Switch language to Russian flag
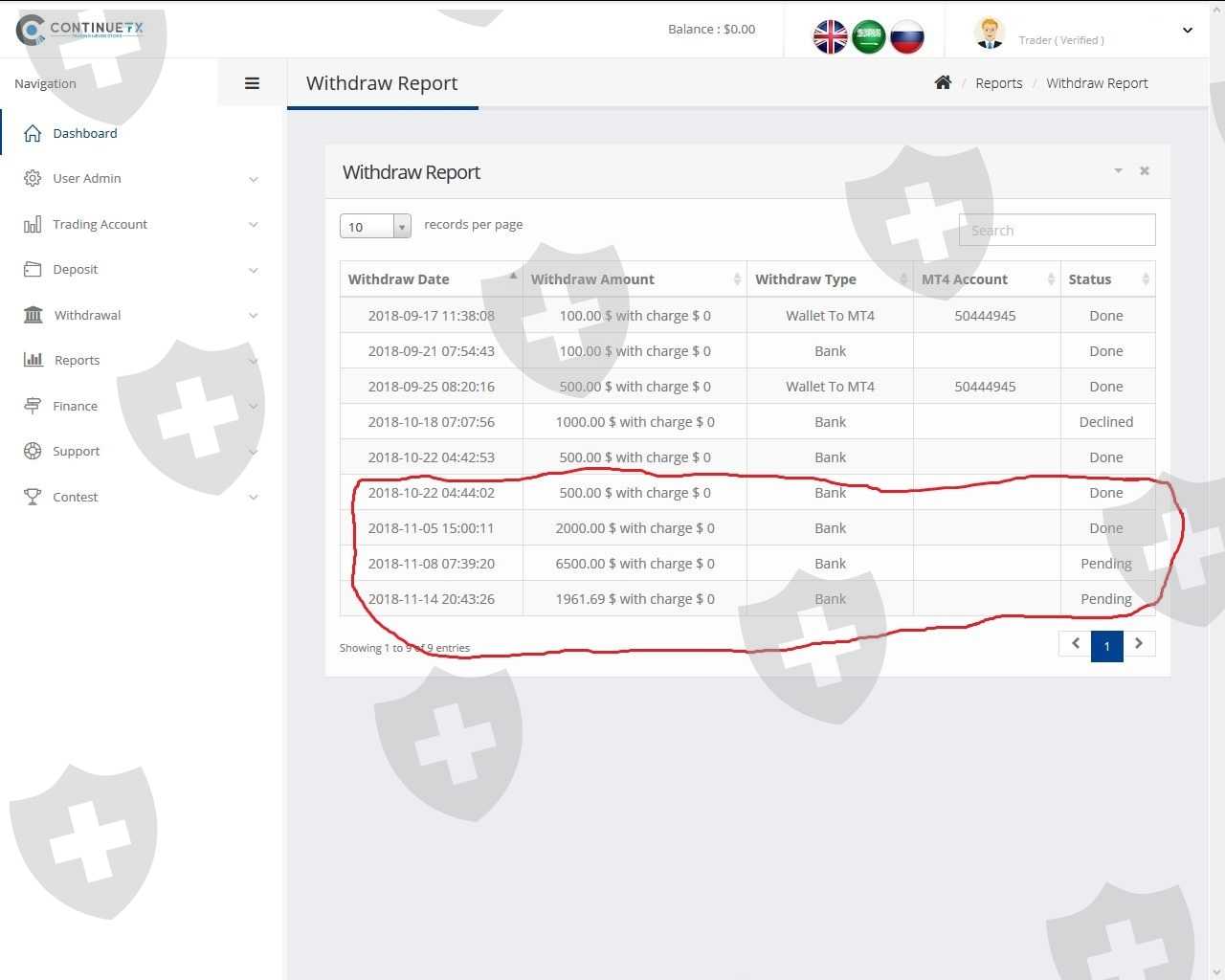 (906, 36)
